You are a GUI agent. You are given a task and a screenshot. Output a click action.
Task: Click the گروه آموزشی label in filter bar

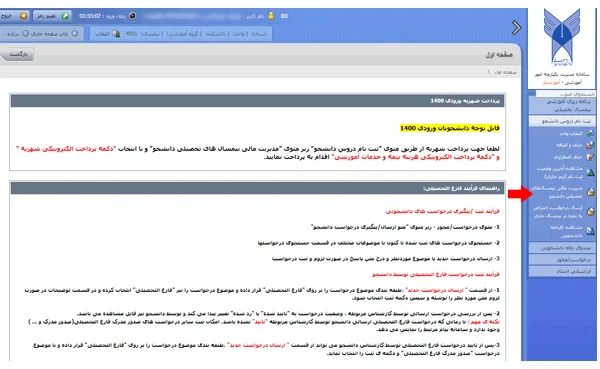[x=183, y=34]
